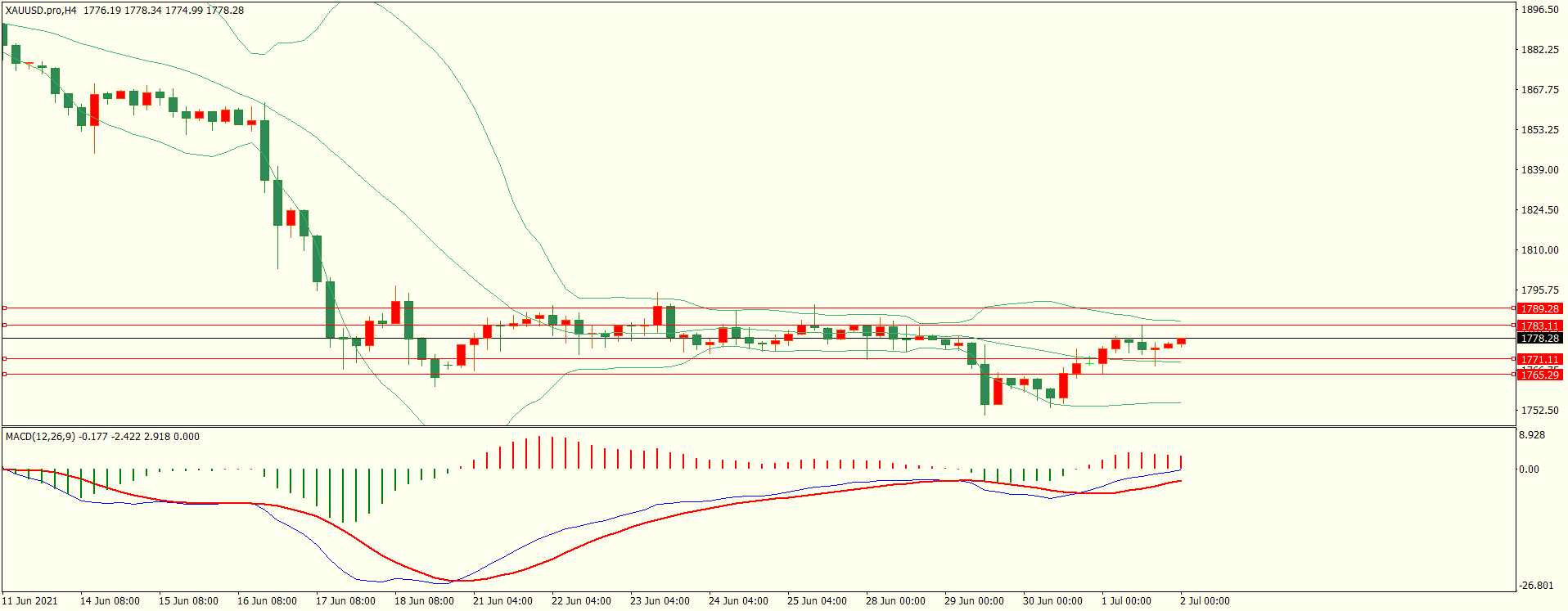
Task: Click the 14 Jun 08:00 time label
Action: click(110, 601)
